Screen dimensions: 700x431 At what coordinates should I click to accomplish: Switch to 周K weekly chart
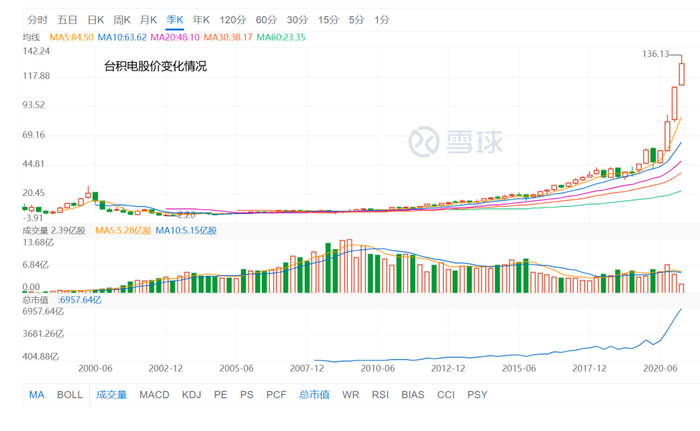coord(121,20)
